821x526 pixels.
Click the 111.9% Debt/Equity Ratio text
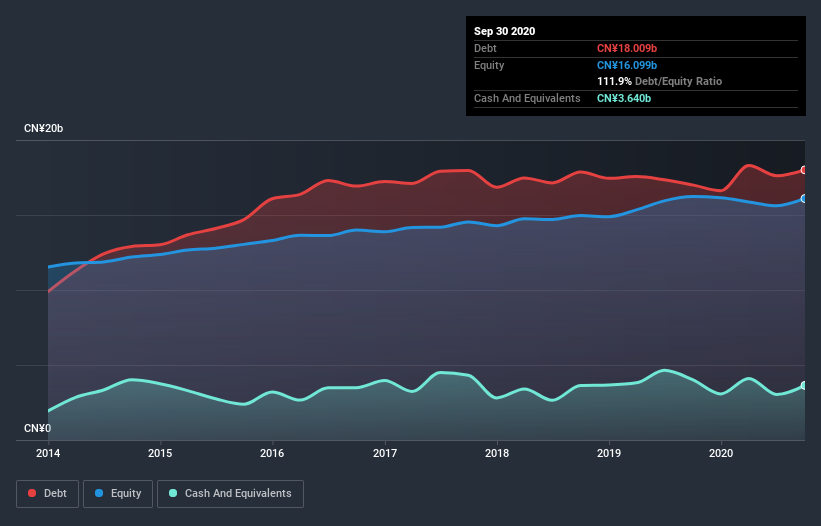tap(659, 82)
